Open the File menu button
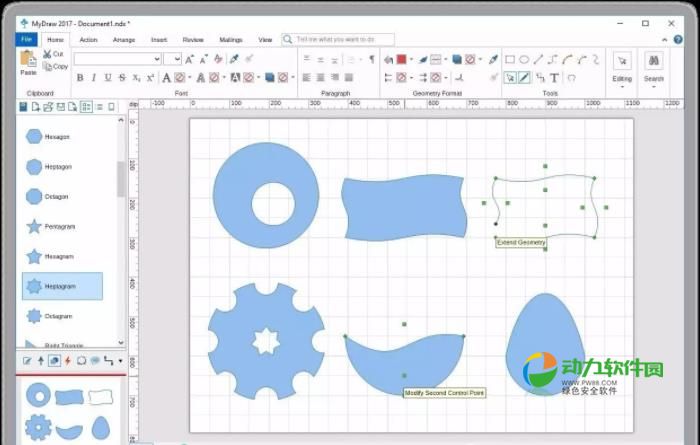Viewport: 700px width, 445px height. (x=26, y=39)
